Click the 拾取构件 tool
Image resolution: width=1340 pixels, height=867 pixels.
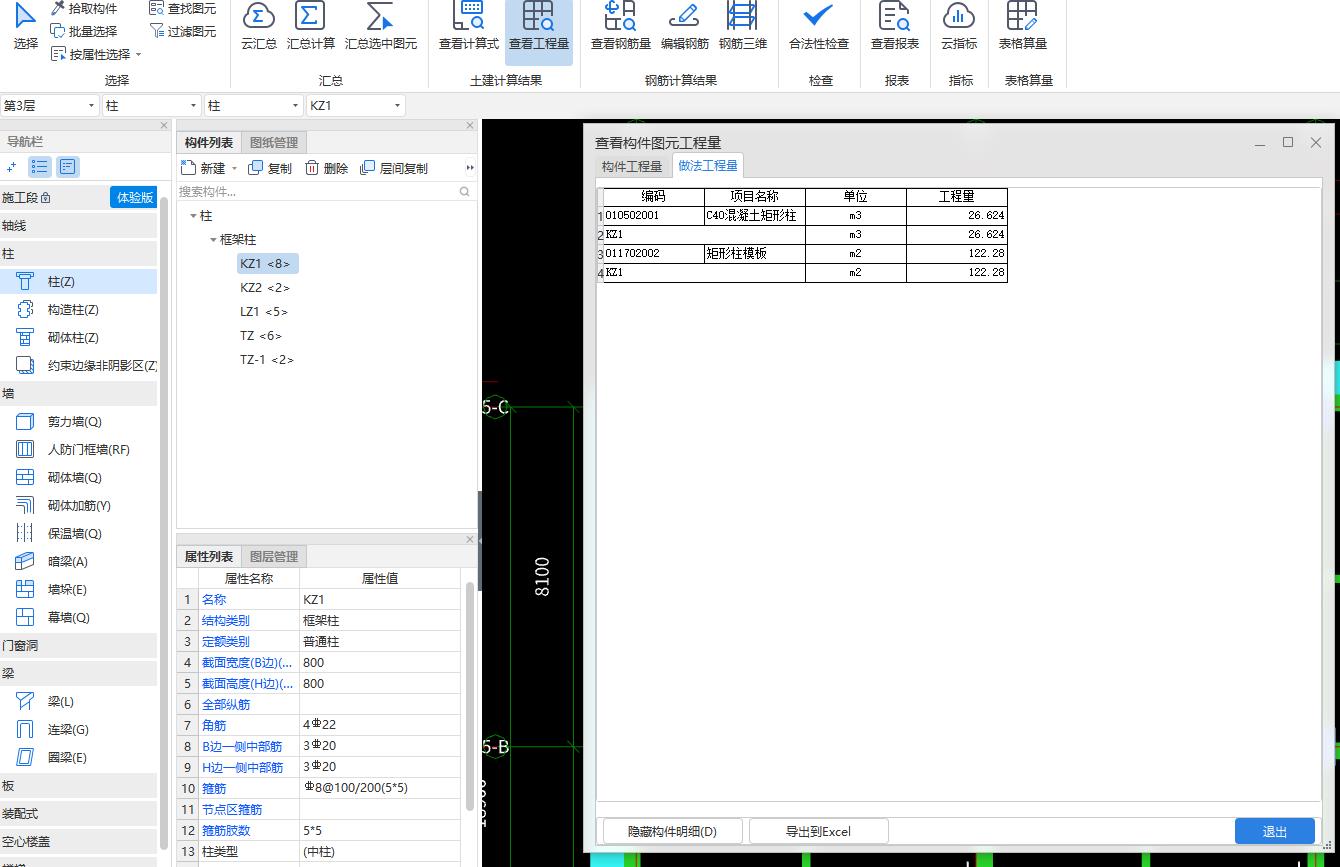coord(84,8)
